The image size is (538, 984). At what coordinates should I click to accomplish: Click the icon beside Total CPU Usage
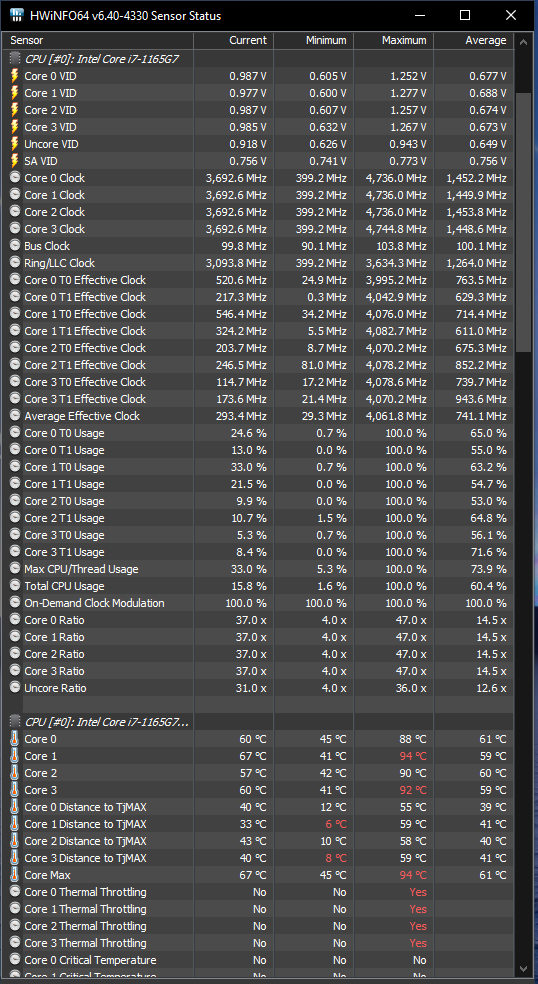(15, 586)
